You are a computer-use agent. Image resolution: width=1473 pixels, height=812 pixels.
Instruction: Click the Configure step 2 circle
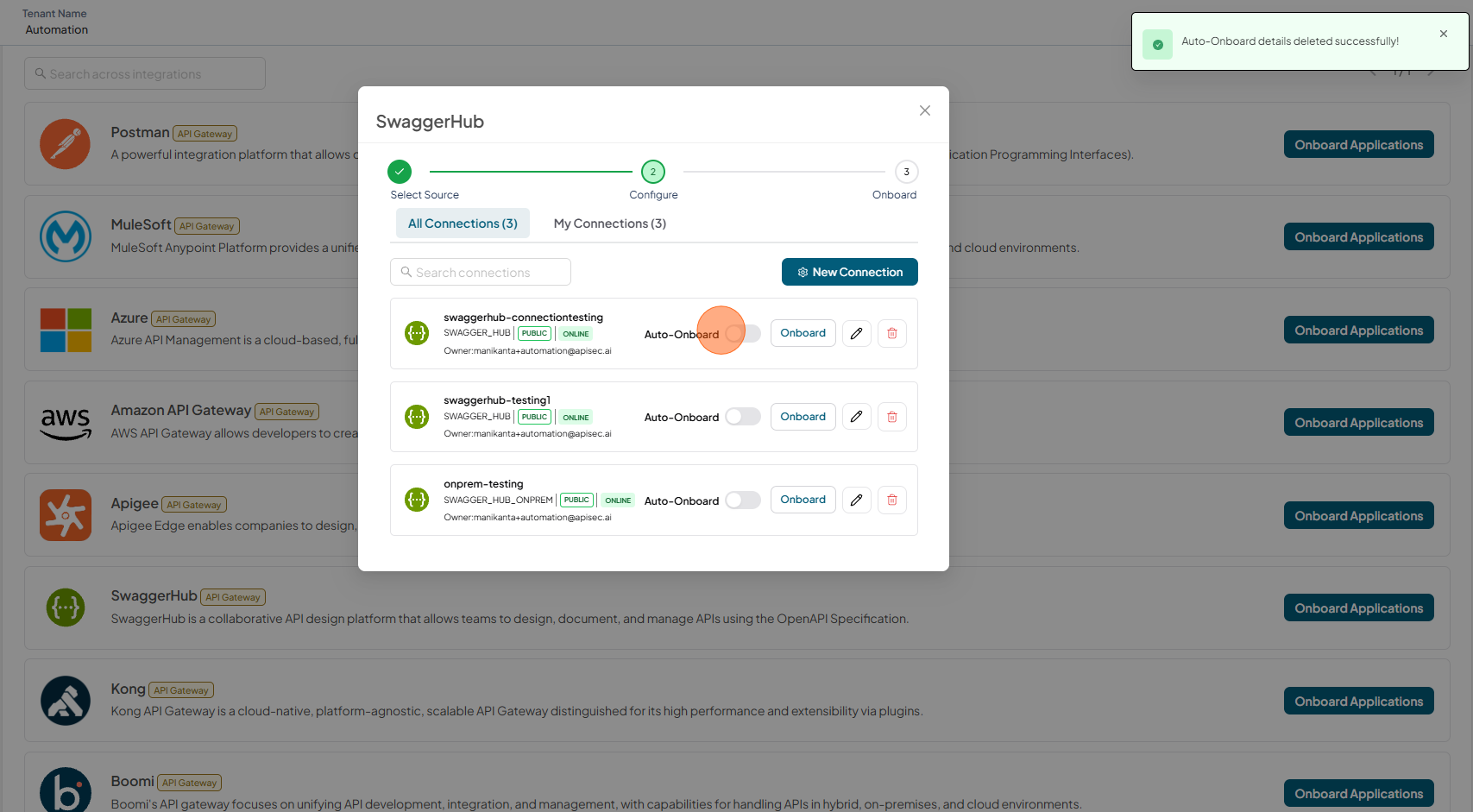pos(653,172)
